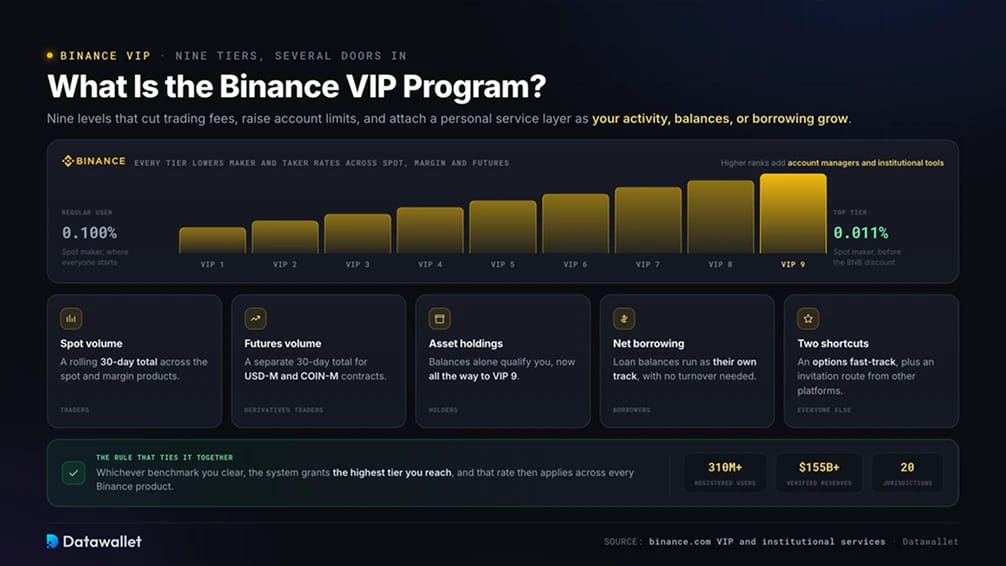This screenshot has width=1006, height=566.
Task: Click the Datawallet logo icon
Action: (x=53, y=541)
